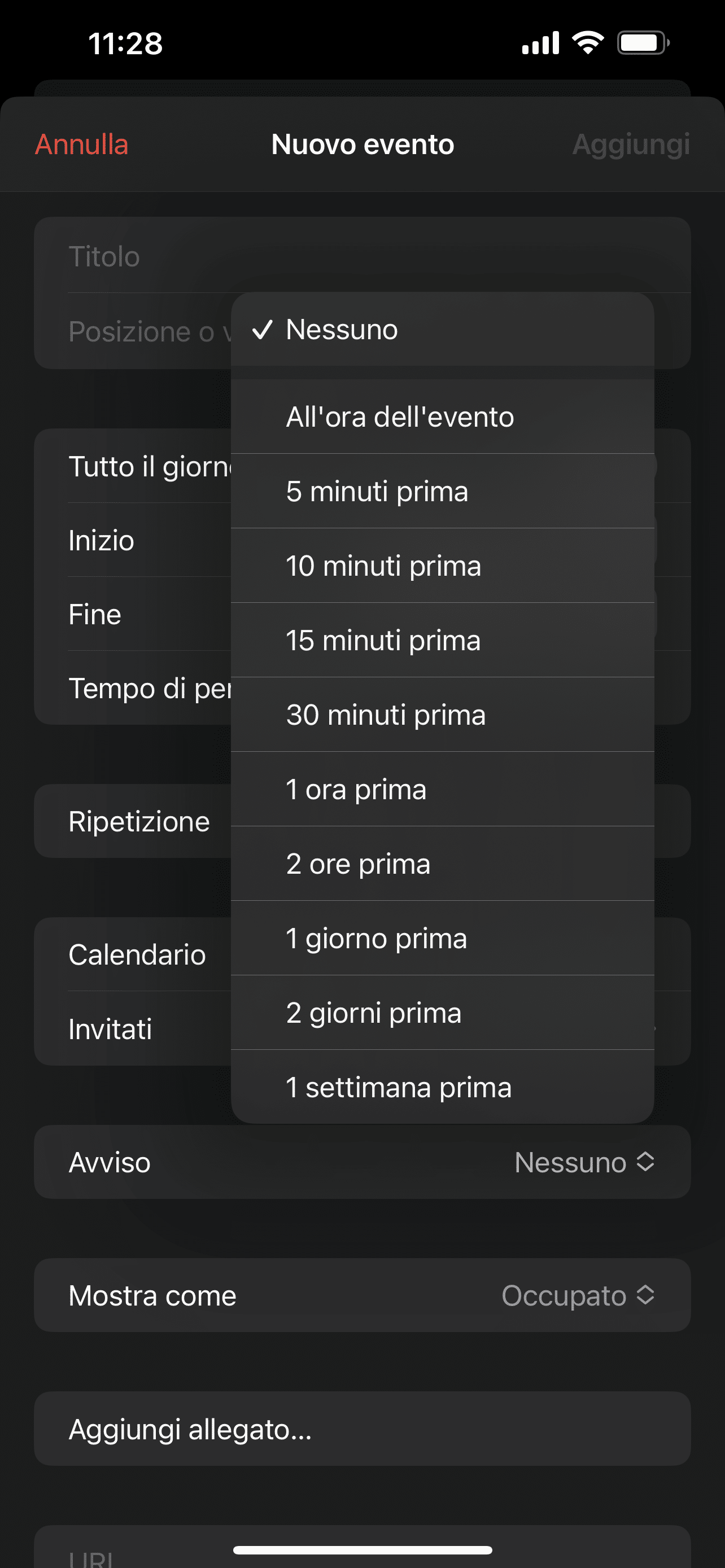Pick 2 giorni prima reminder
The height and width of the screenshot is (1568, 725).
tap(442, 1013)
